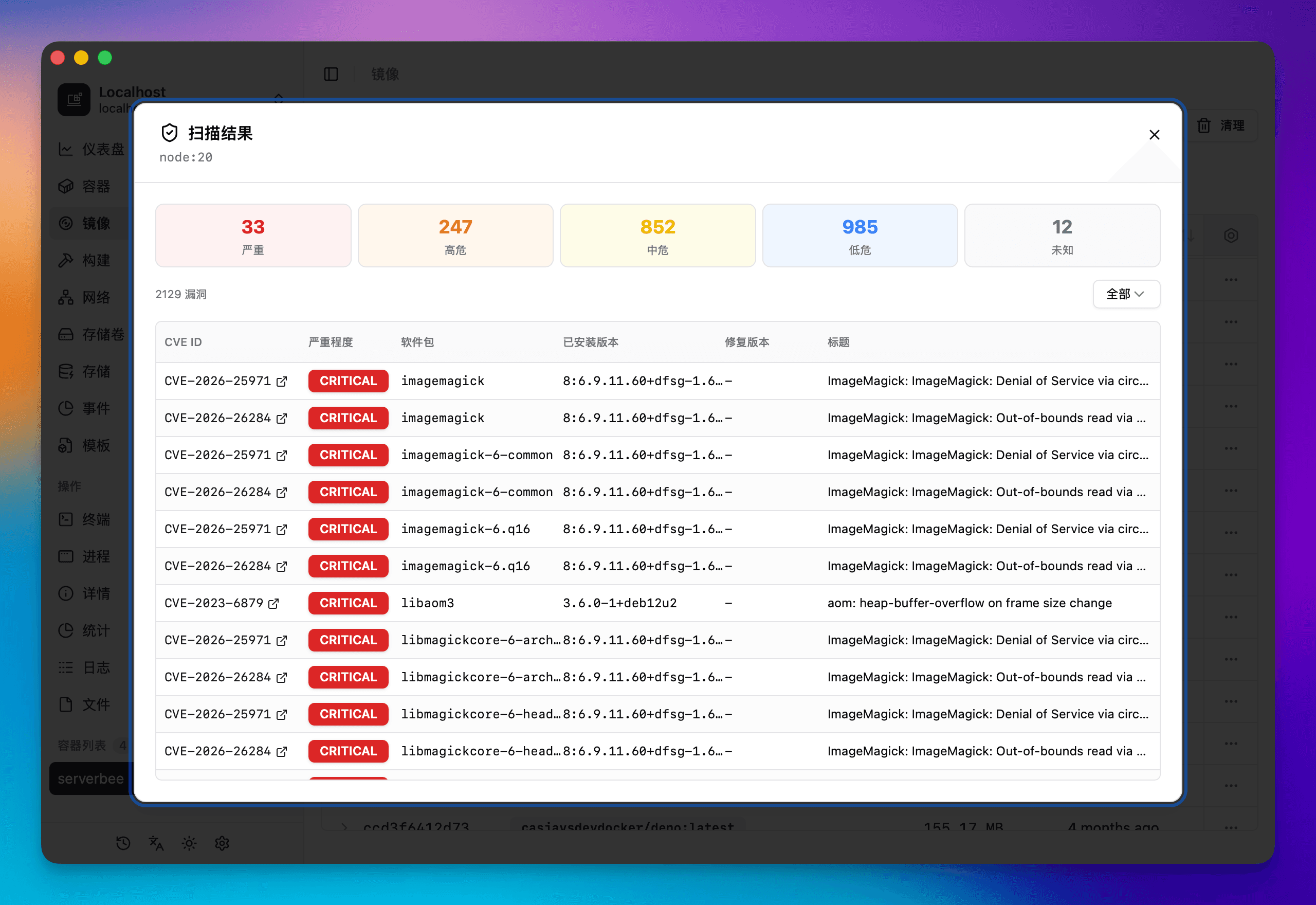Screen dimensions: 1316x905
Task: Open external link for CVE-2023-6879
Action: pyautogui.click(x=274, y=603)
